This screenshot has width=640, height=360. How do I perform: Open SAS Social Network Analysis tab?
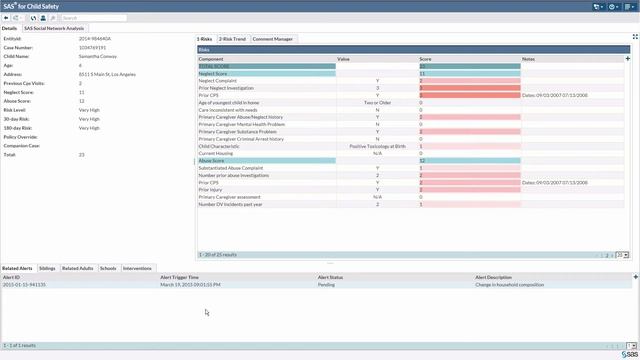[x=54, y=28]
